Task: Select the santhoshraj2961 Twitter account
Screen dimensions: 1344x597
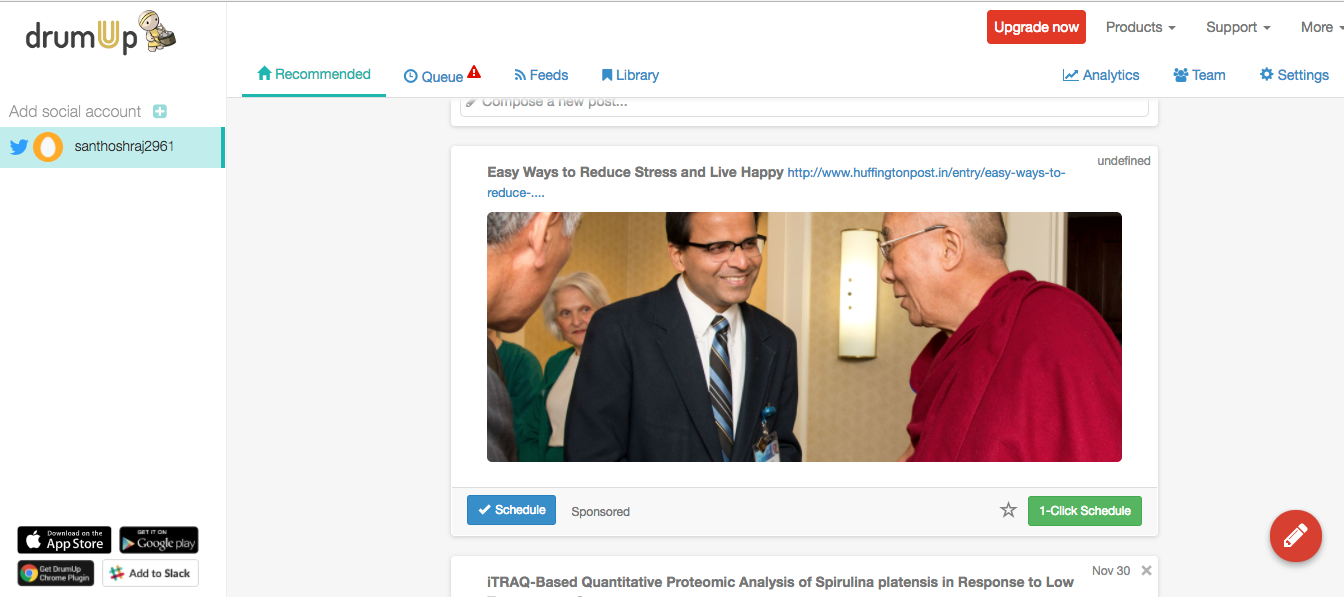Action: [112, 147]
